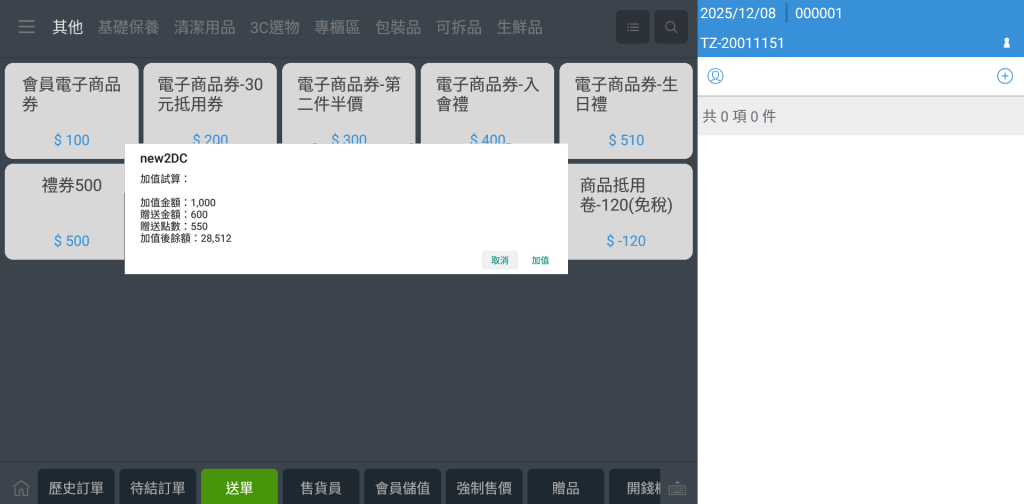Click the search magnifier icon
This screenshot has height=504, width=1024.
pos(671,28)
